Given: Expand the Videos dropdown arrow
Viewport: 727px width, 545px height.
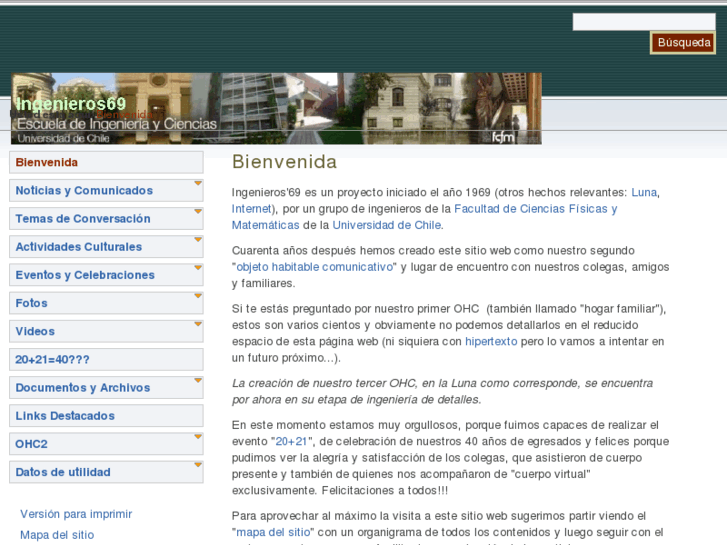Looking at the screenshot, I should click(x=198, y=325).
